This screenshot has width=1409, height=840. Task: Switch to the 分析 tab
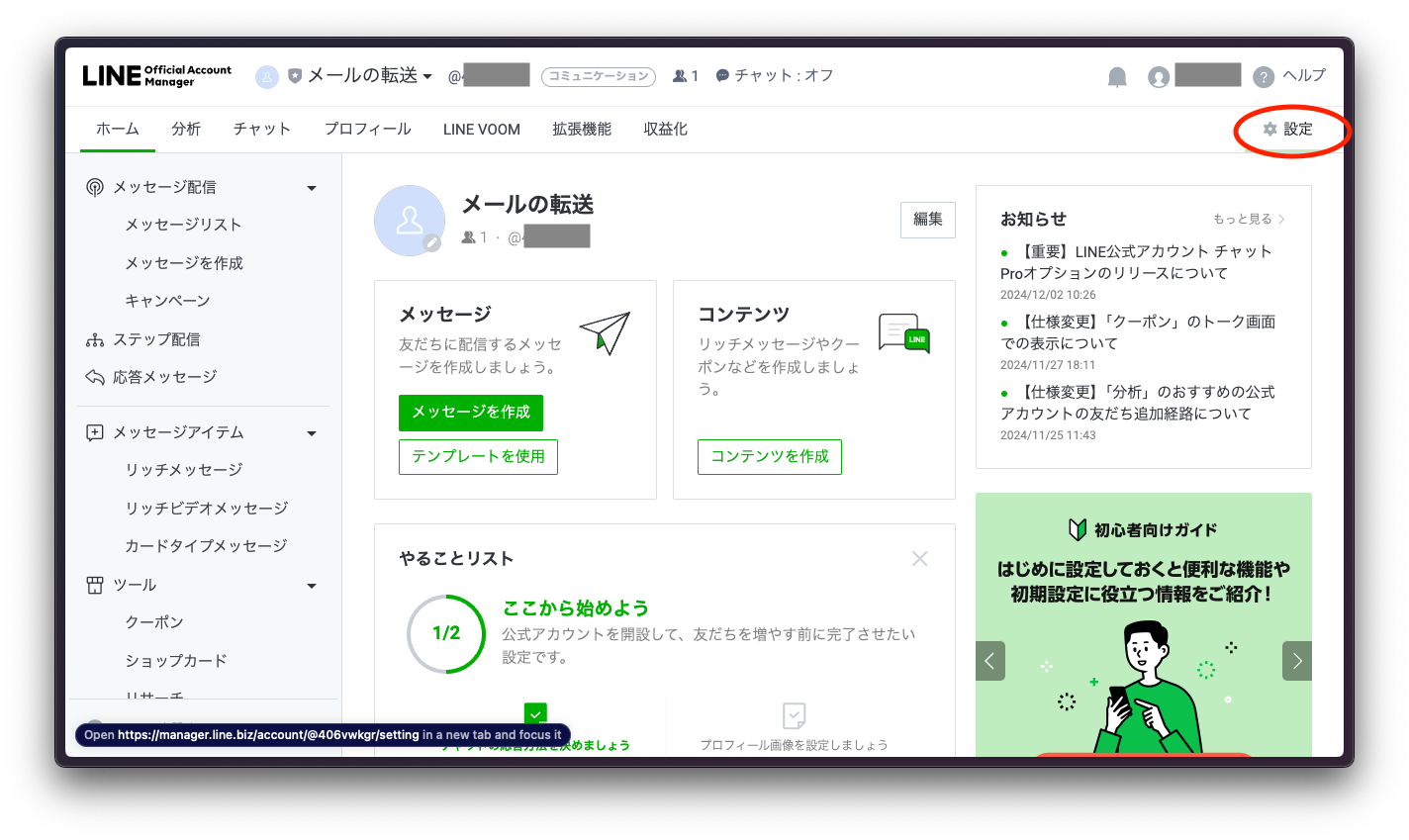click(x=185, y=129)
